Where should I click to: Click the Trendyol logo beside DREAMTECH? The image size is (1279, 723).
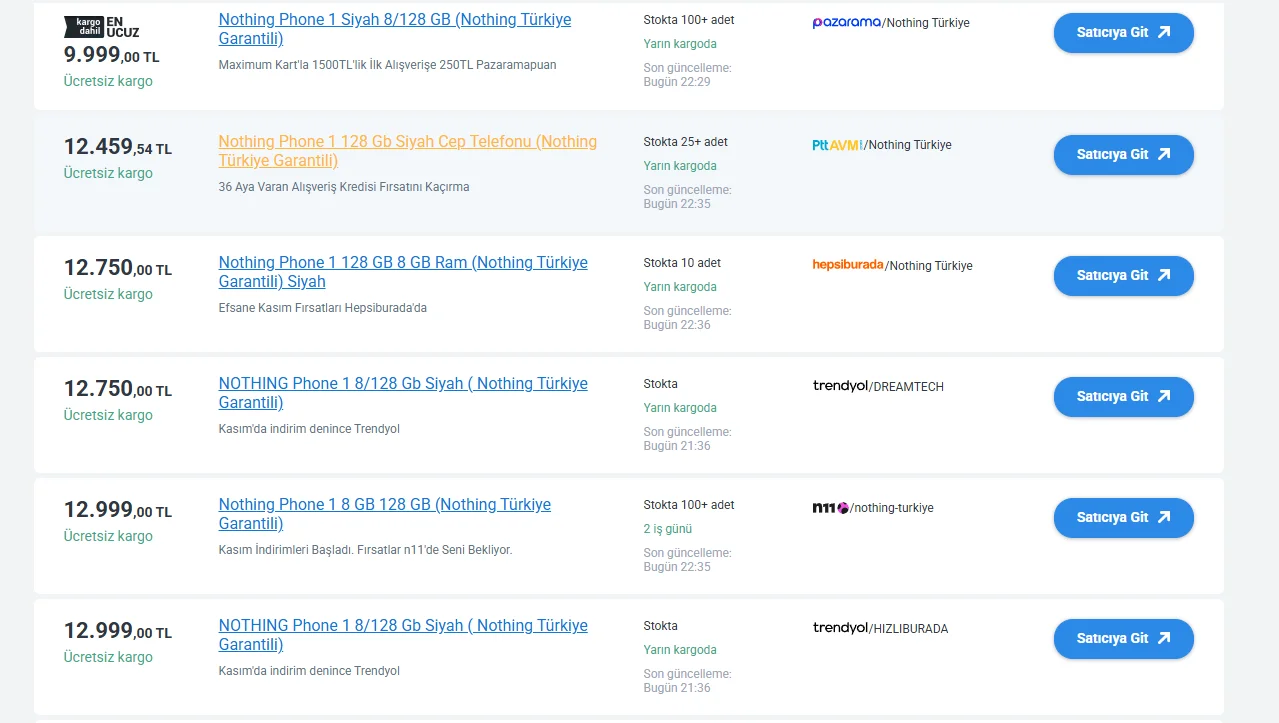(840, 386)
